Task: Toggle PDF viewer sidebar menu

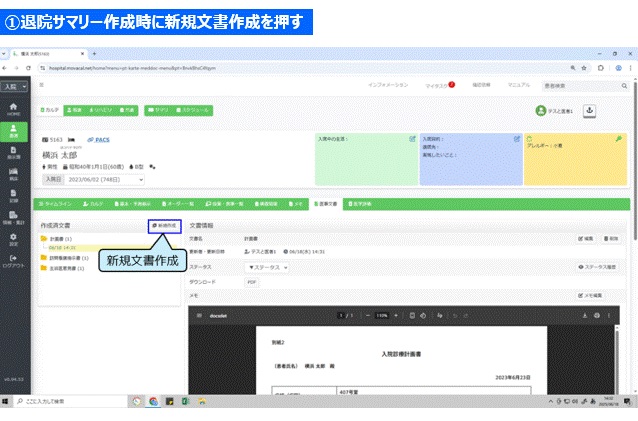Action: pyautogui.click(x=199, y=316)
